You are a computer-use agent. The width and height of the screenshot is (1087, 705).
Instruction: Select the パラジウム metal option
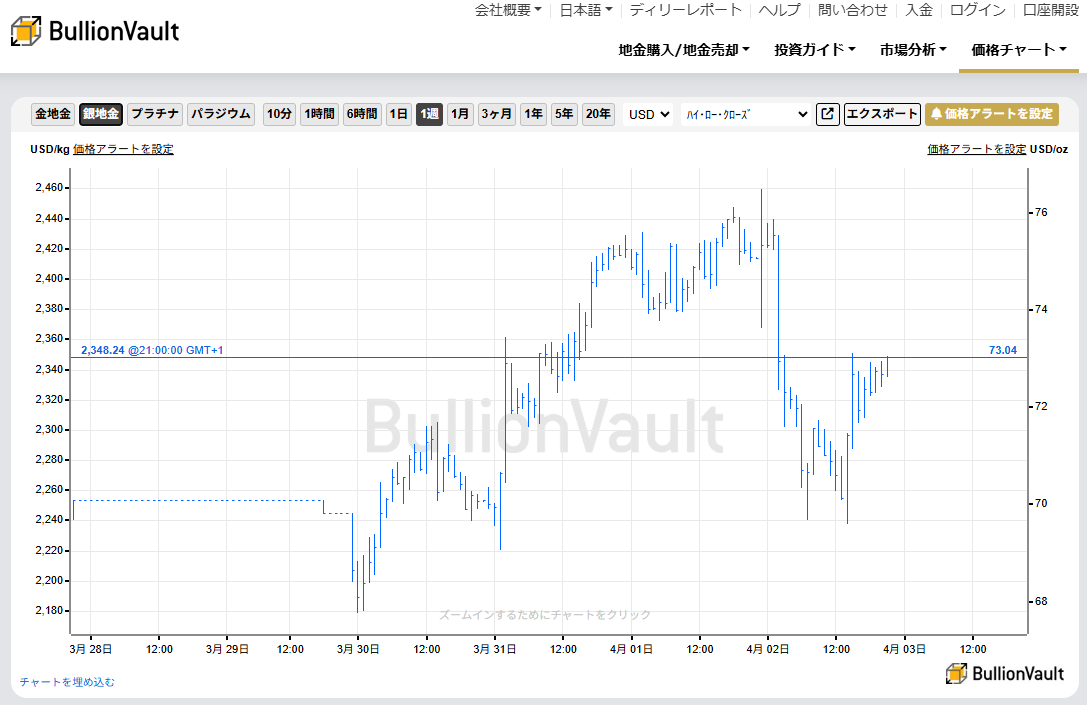tap(220, 114)
